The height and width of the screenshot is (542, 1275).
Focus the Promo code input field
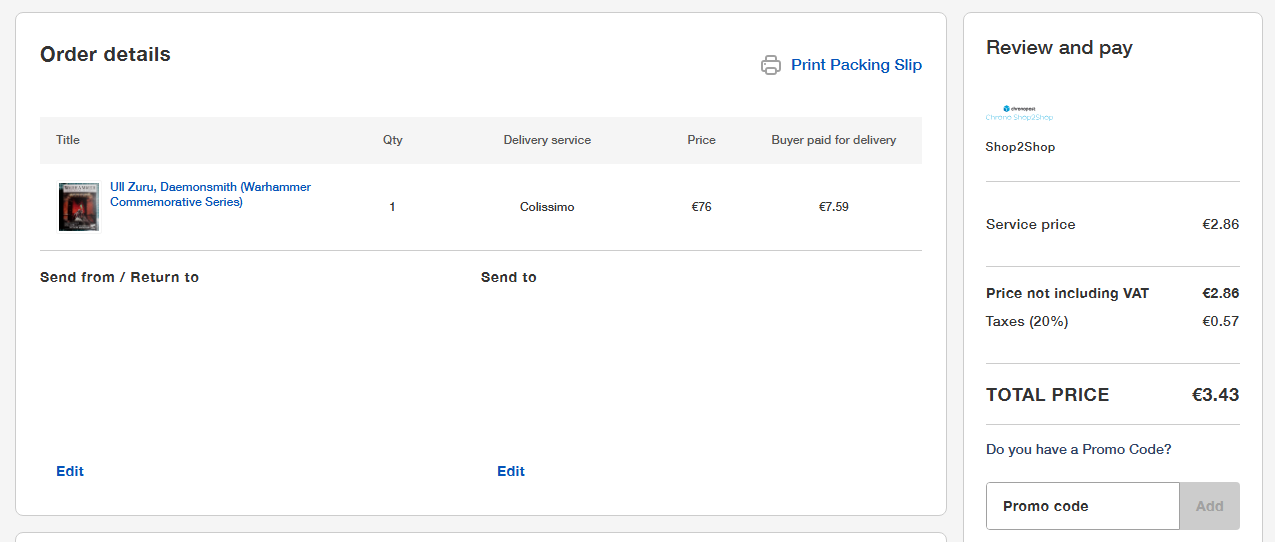[1083, 506]
